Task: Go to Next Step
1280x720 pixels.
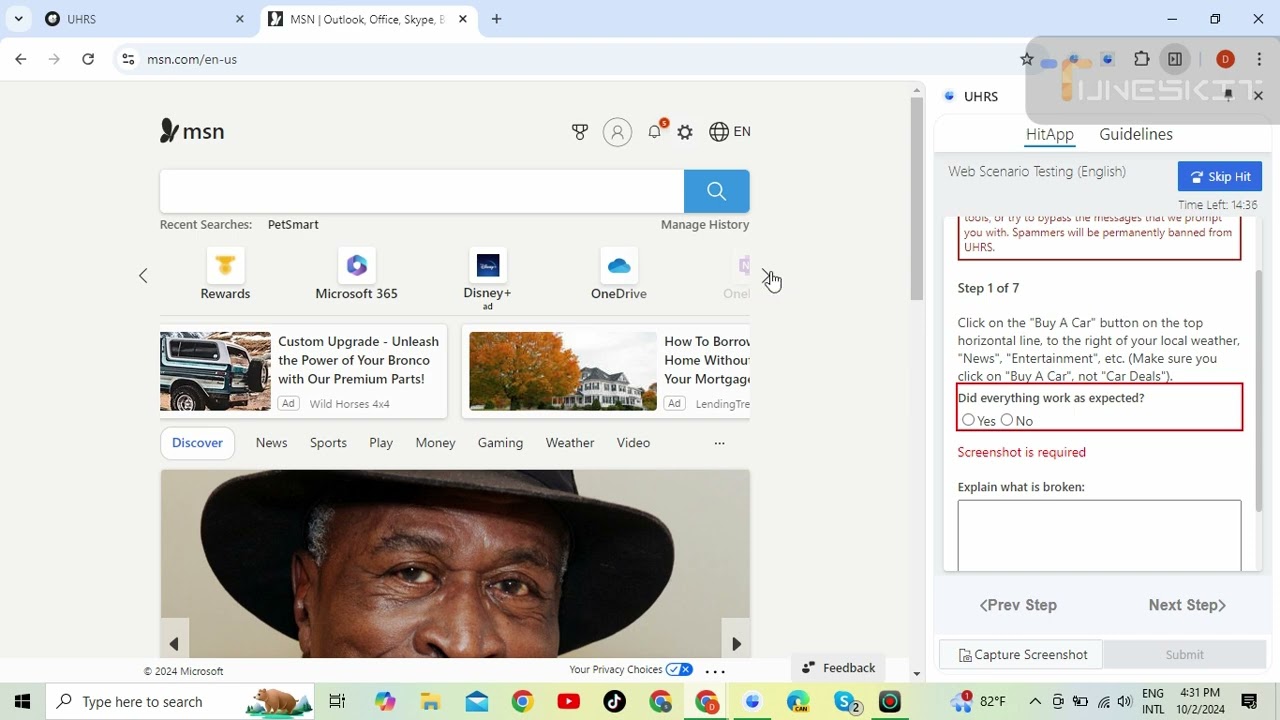Action: (1187, 605)
